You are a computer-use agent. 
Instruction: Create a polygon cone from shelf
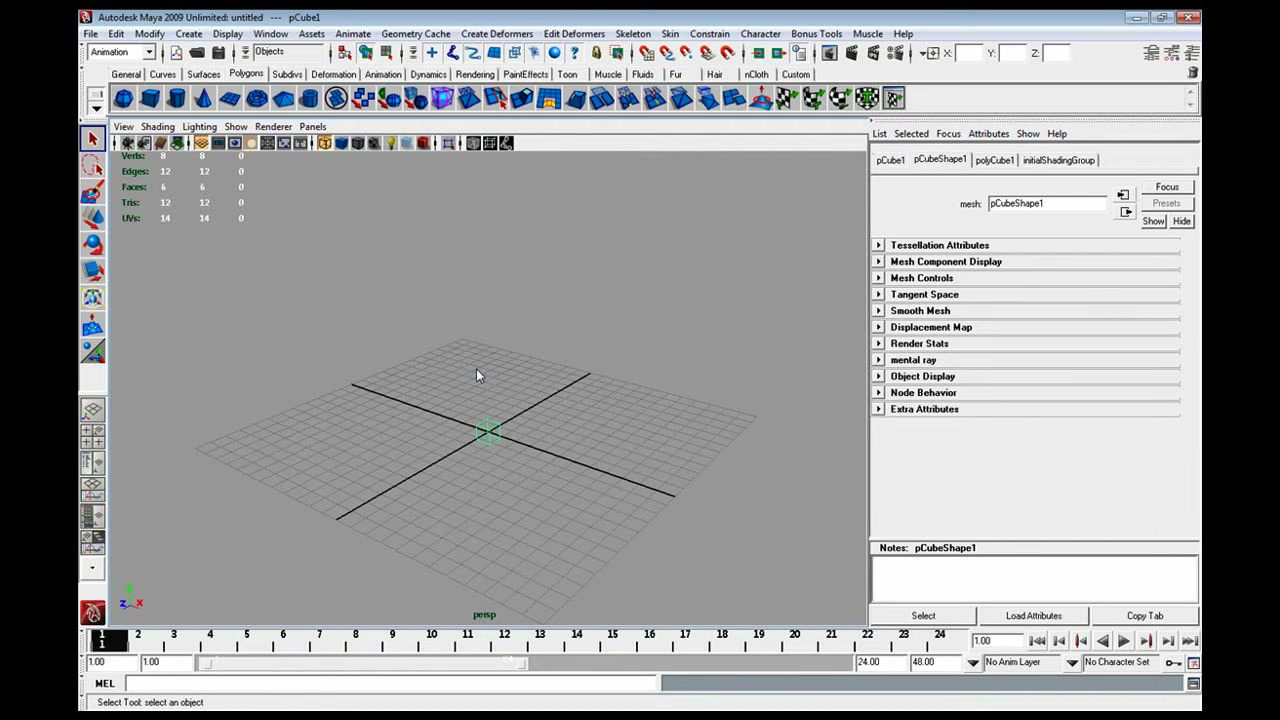tap(203, 98)
